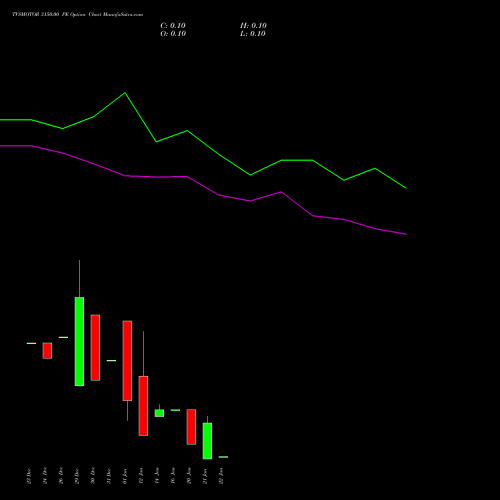Select the red candle above 01 Jan
500x500 pixels.
127,361
